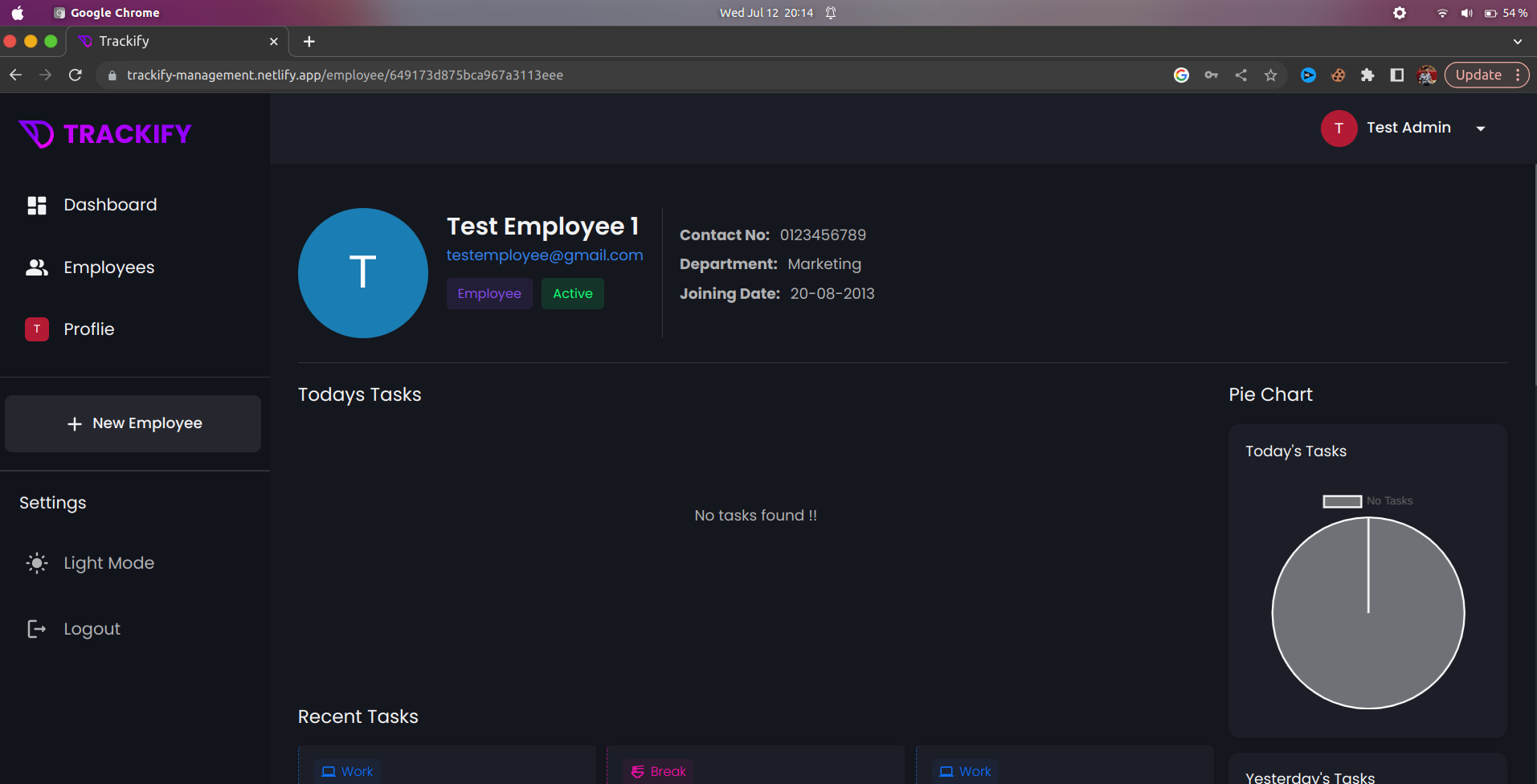Screen dimensions: 1537x784
Task: Click the share page icon
Action: pos(1241,75)
